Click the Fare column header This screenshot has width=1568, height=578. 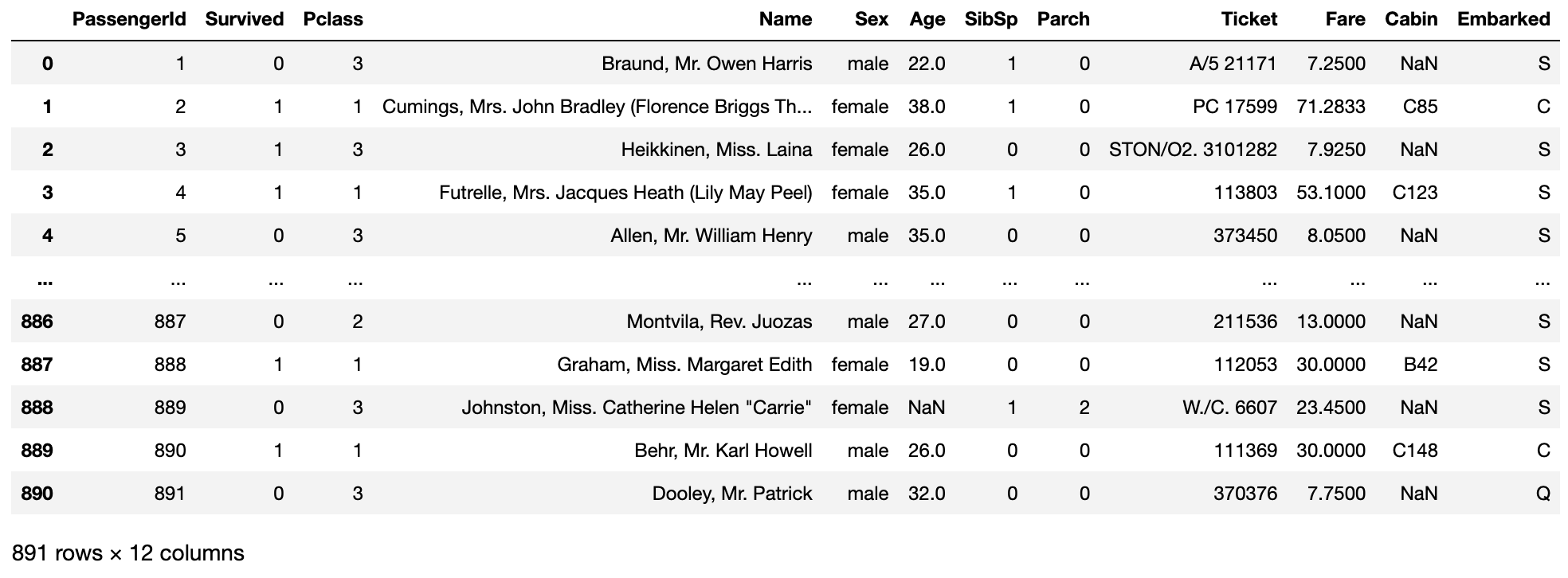click(x=1345, y=19)
